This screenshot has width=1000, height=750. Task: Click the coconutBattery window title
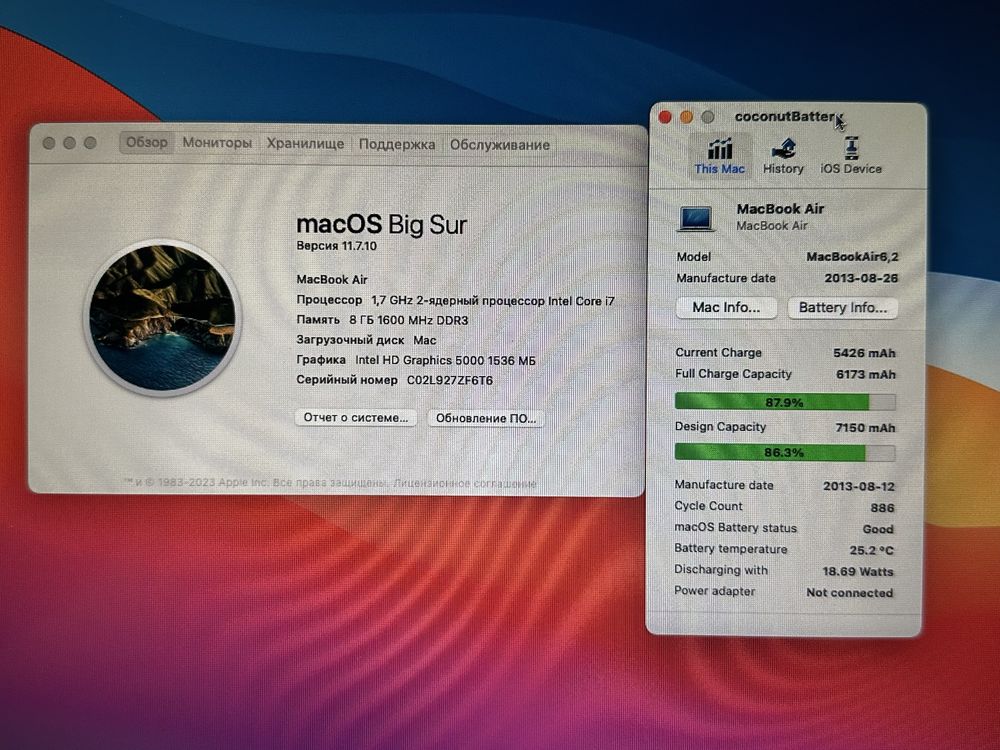pos(789,117)
